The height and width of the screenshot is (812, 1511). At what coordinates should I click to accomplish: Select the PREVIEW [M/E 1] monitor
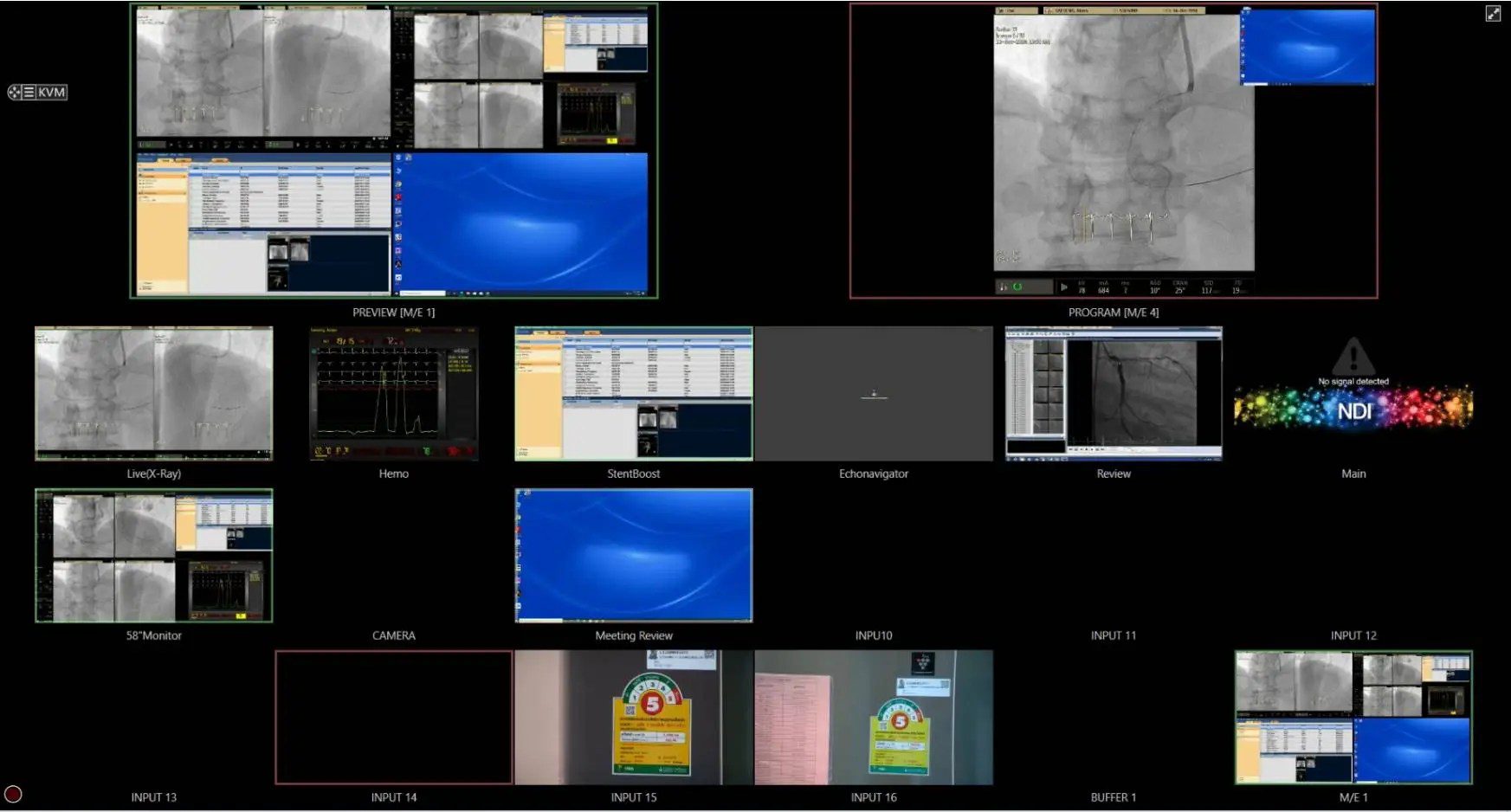394,151
